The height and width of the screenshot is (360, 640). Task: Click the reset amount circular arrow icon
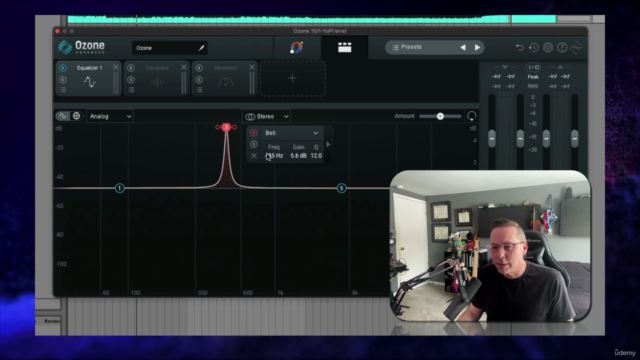click(x=471, y=116)
